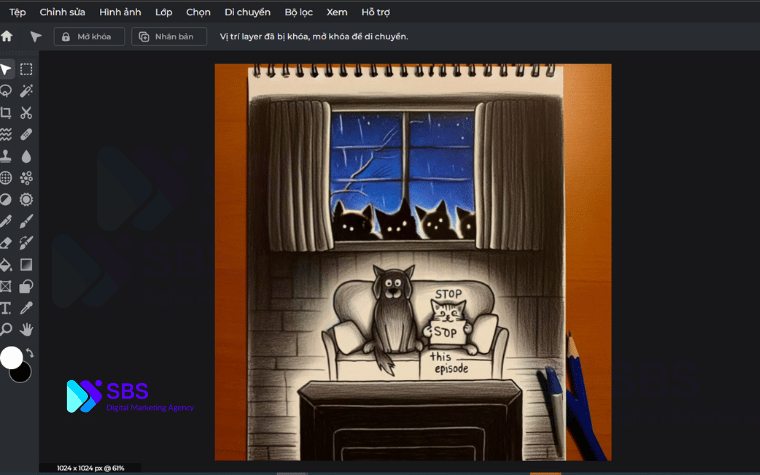The width and height of the screenshot is (760, 475).
Task: Select the Pen tool
Action: pyautogui.click(x=6, y=222)
